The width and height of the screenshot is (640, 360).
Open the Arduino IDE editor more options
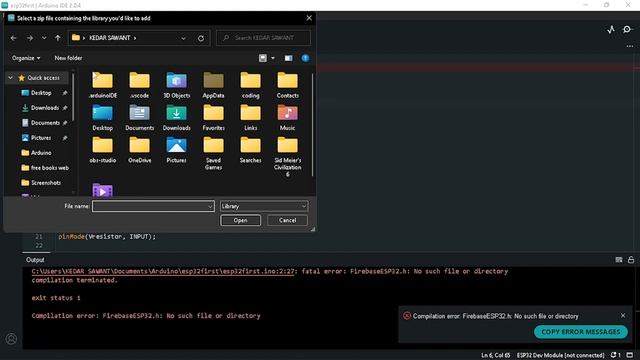click(x=629, y=46)
